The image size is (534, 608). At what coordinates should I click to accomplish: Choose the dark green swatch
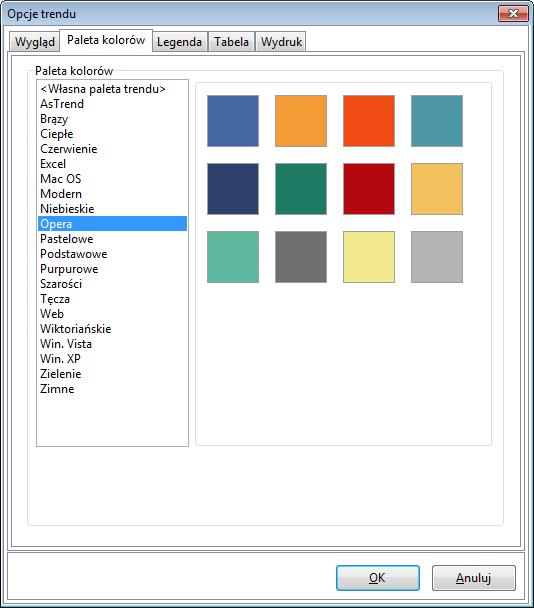(x=301, y=189)
